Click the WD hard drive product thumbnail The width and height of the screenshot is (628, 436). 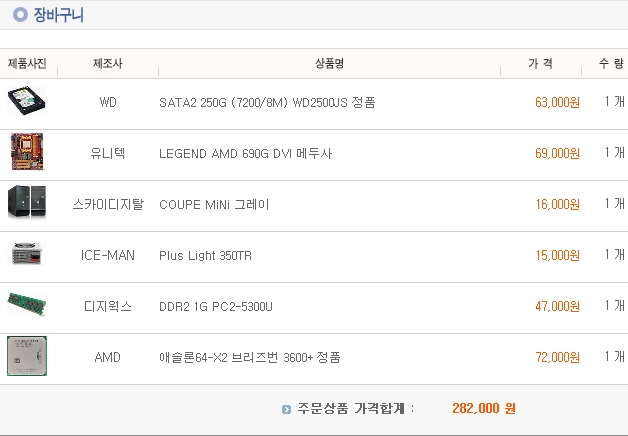coord(27,100)
